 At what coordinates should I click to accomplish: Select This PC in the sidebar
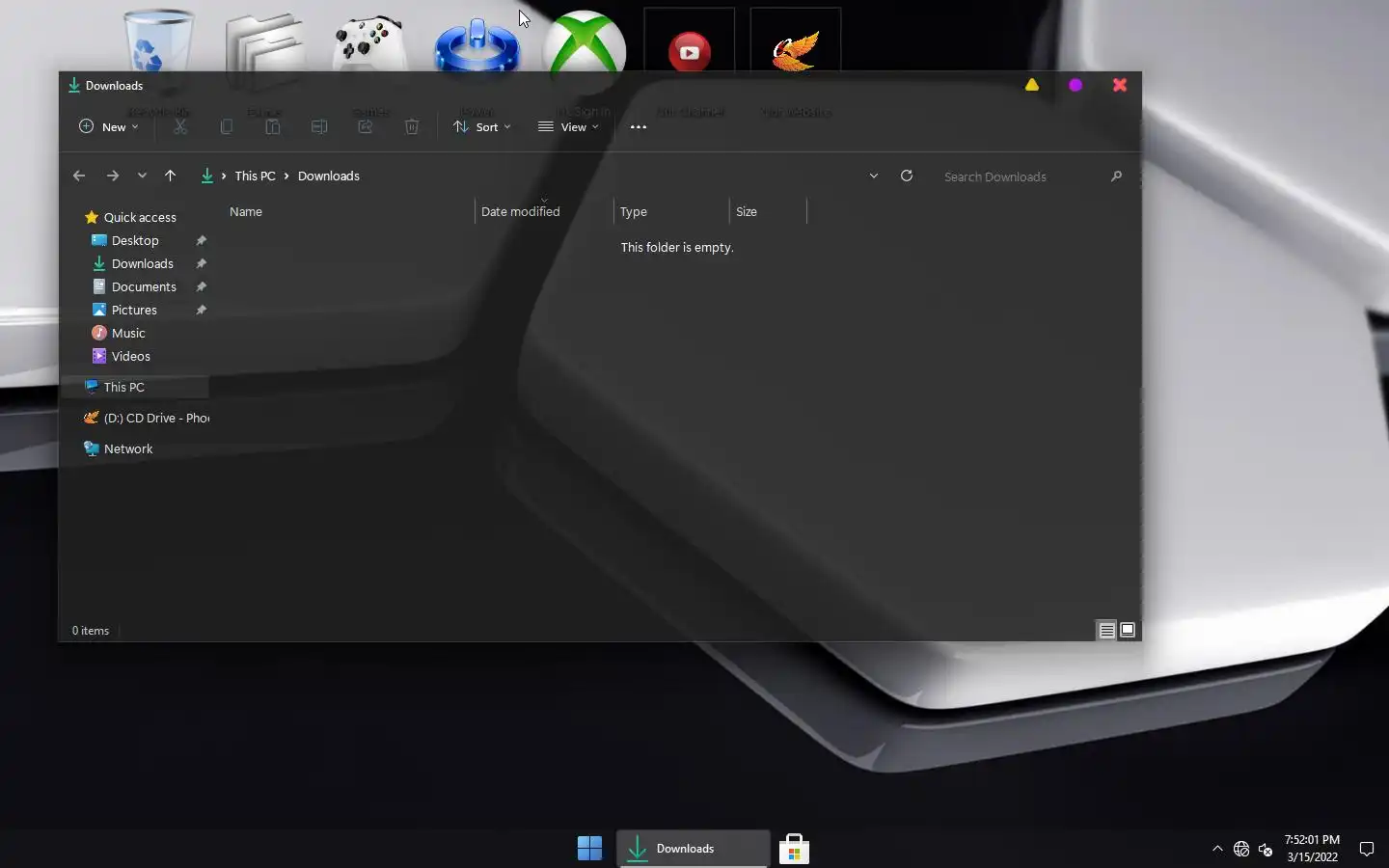(135, 387)
